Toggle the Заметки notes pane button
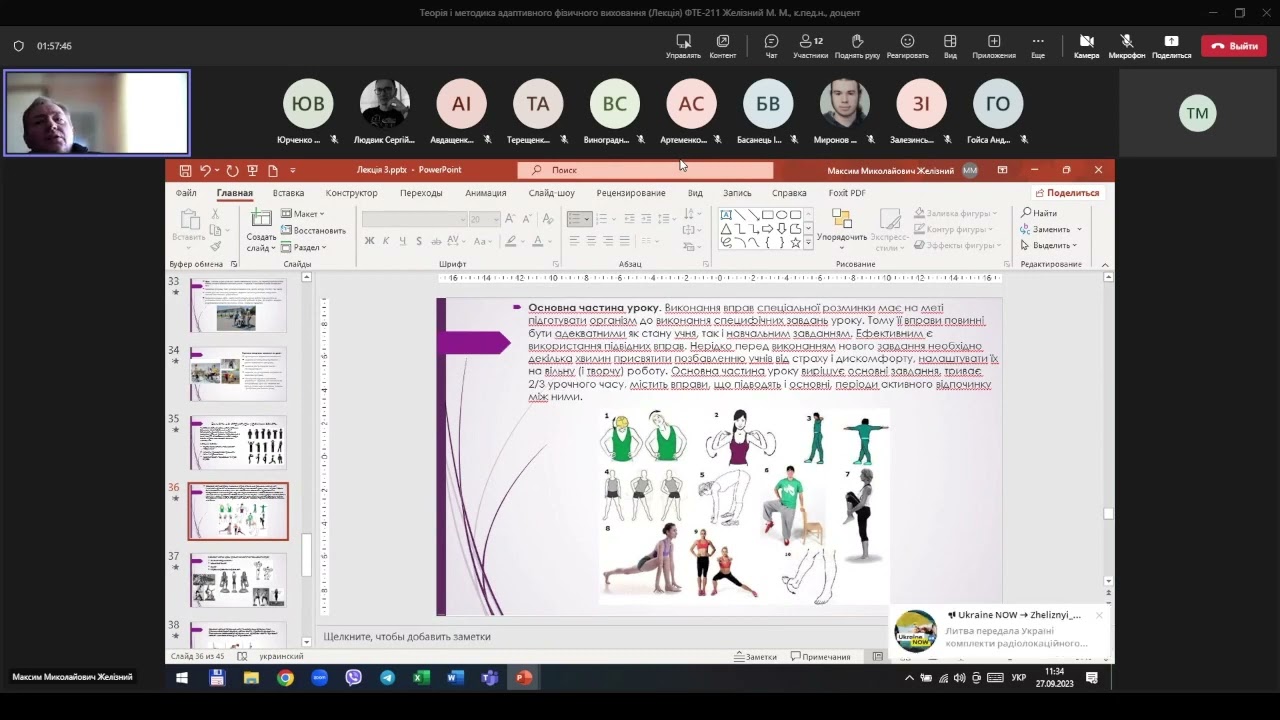This screenshot has width=1280, height=720. [755, 657]
